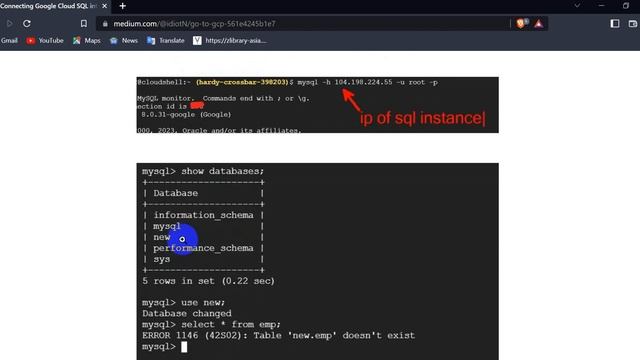Click the forward navigation arrow
This screenshot has width=640, height=360.
pyautogui.click(x=9, y=24)
